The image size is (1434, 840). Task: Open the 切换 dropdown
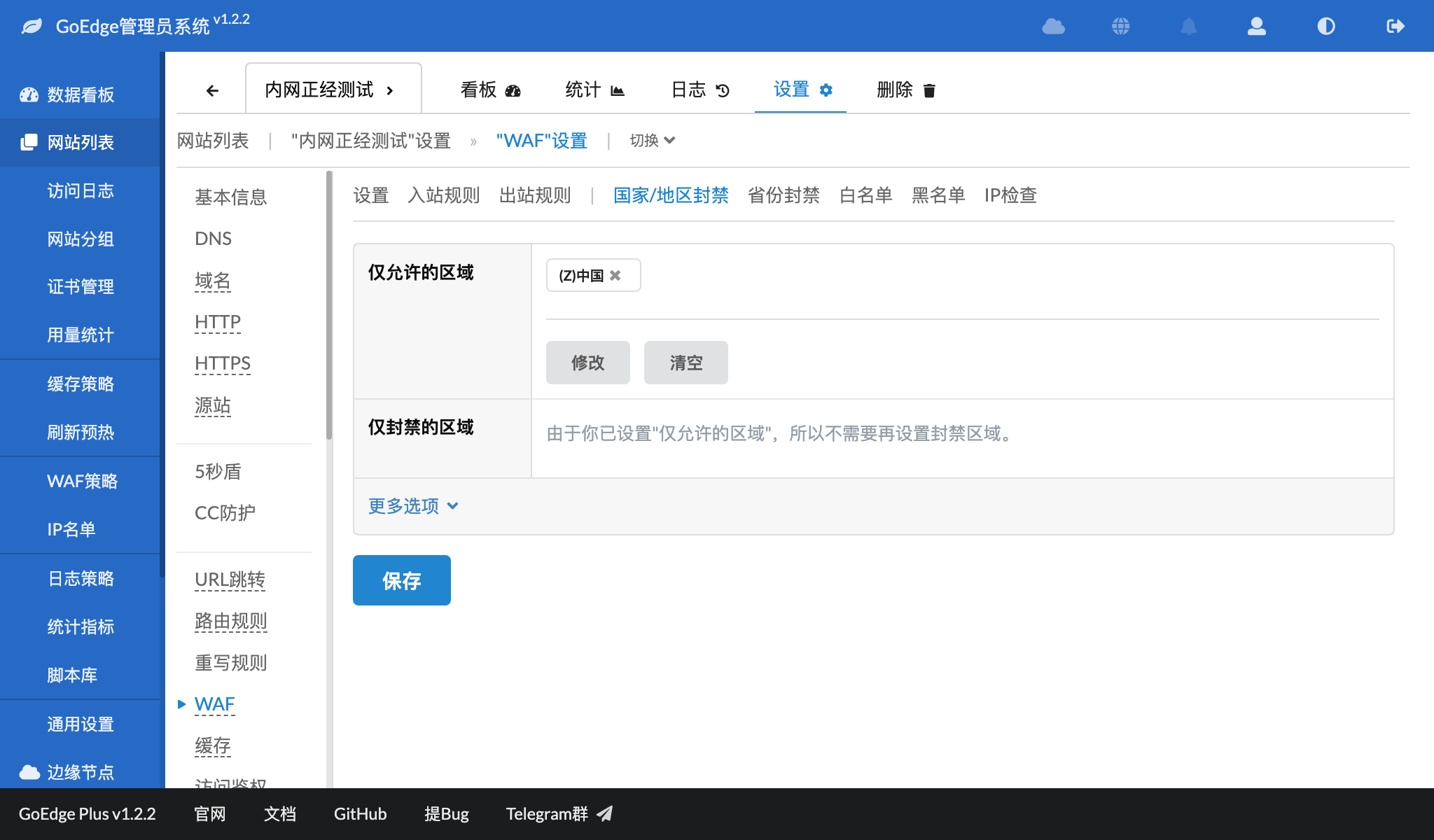(x=652, y=141)
